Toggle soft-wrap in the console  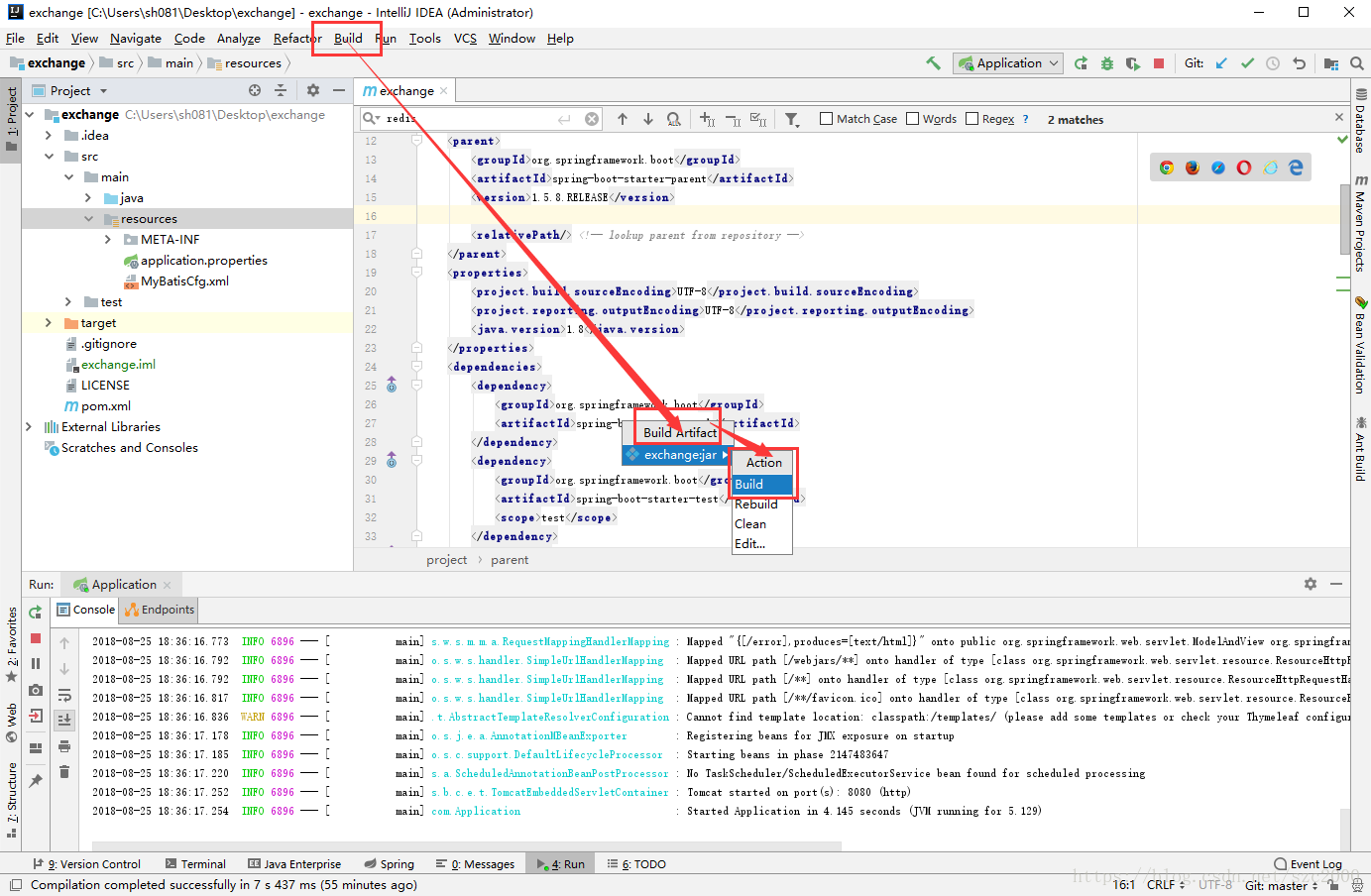tap(64, 695)
